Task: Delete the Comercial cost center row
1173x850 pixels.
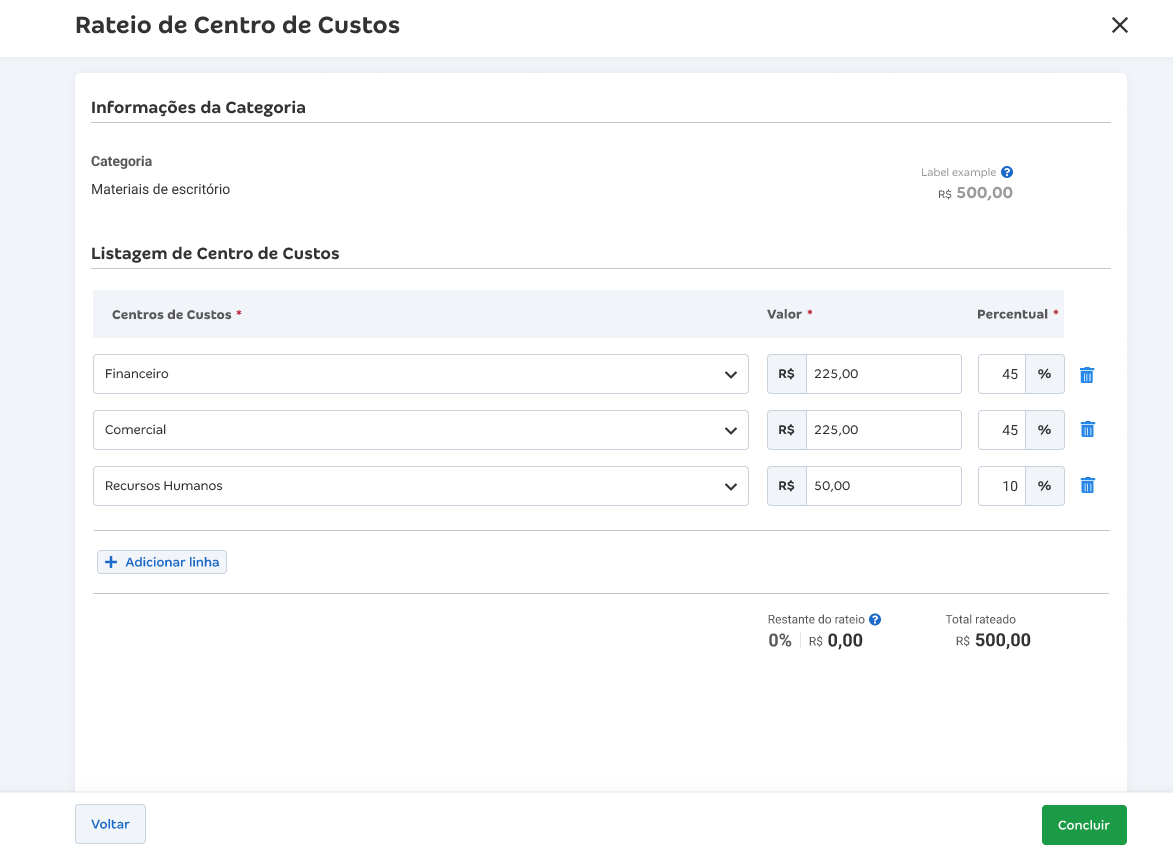Action: tap(1087, 429)
